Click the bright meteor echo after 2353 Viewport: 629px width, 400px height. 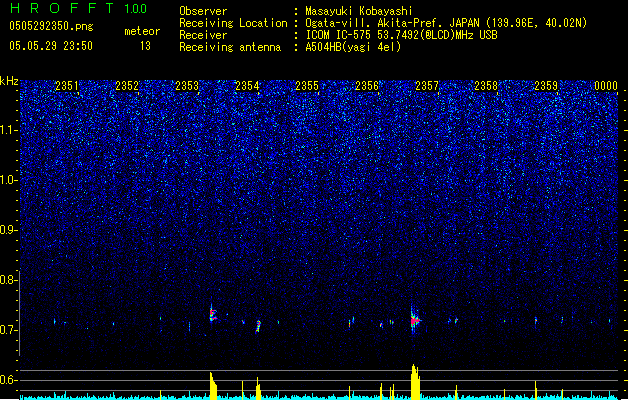tap(213, 314)
